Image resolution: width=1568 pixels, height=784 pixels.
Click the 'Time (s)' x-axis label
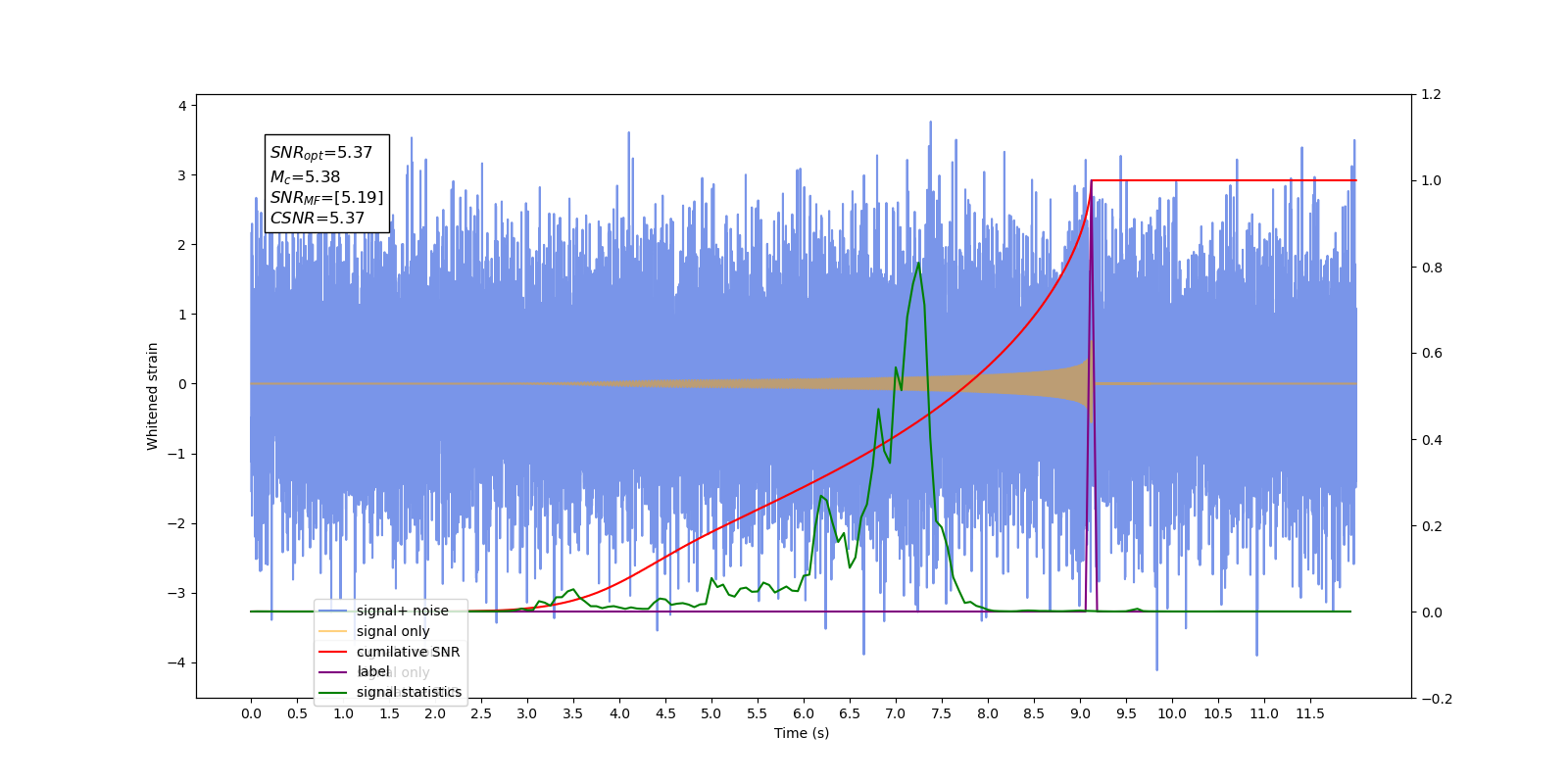[x=802, y=733]
